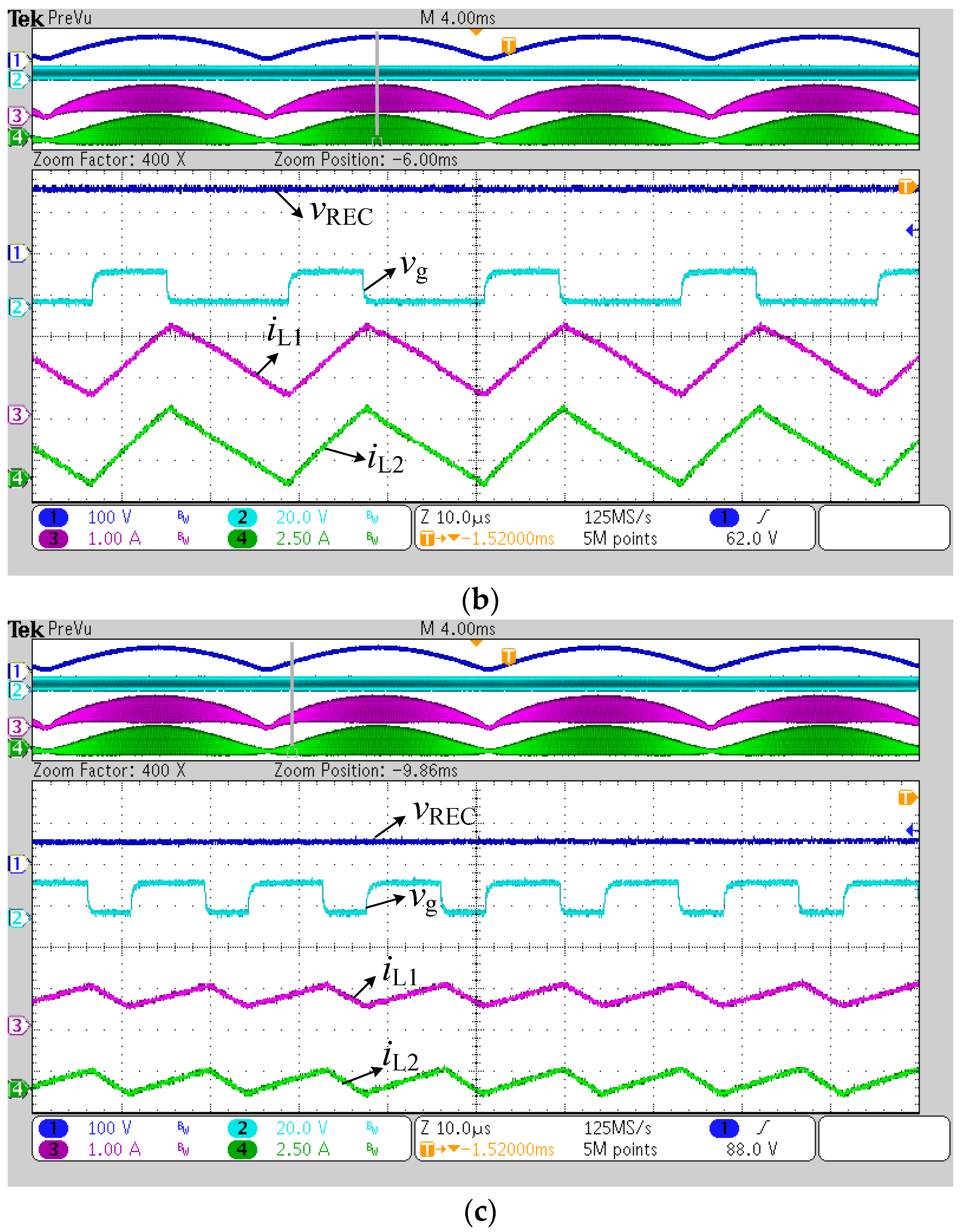Click 'M 4.00ms' timebase readout in (b)
962x1232 pixels.
pos(458,18)
